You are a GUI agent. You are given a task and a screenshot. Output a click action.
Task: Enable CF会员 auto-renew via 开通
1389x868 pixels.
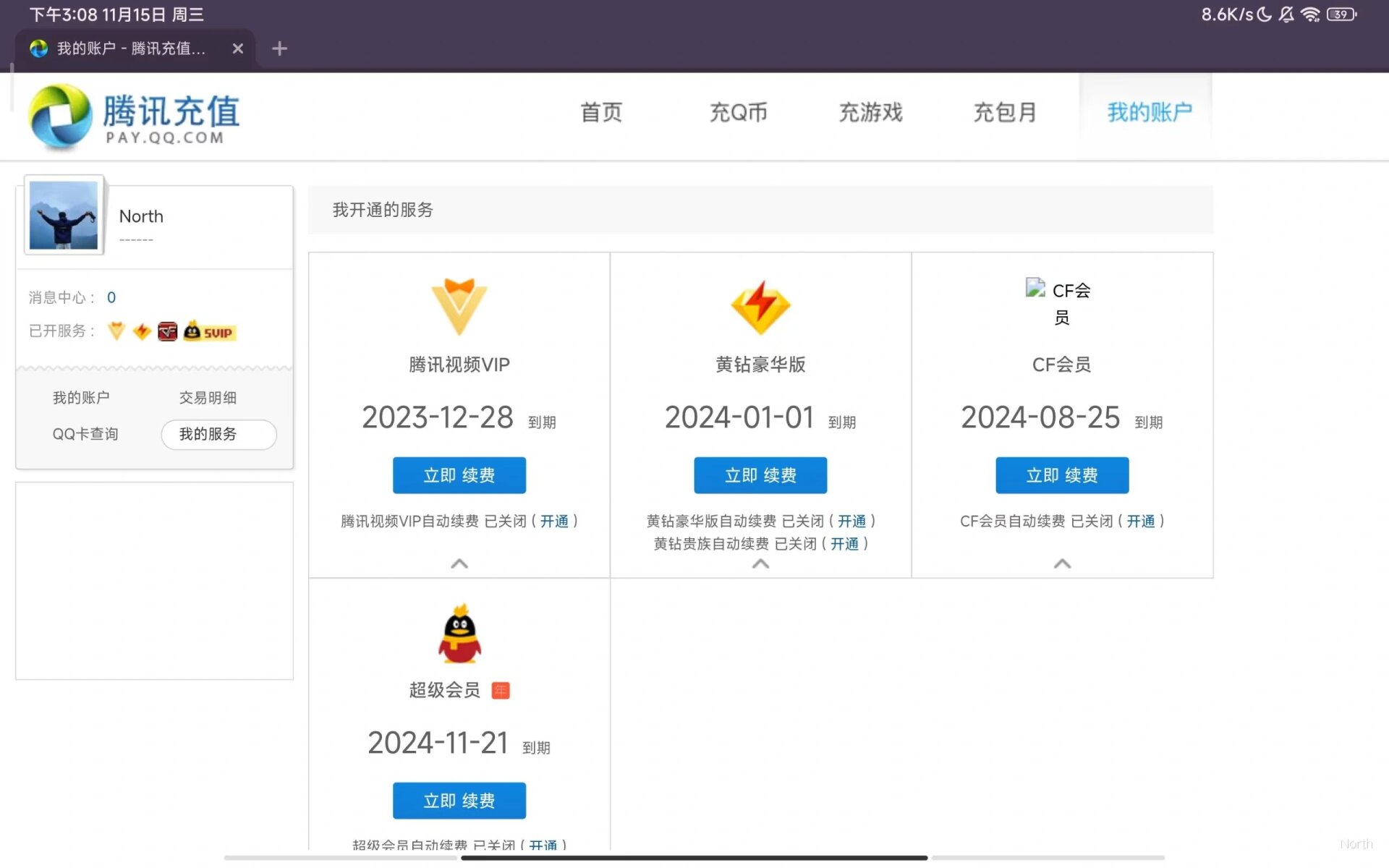coord(1141,521)
